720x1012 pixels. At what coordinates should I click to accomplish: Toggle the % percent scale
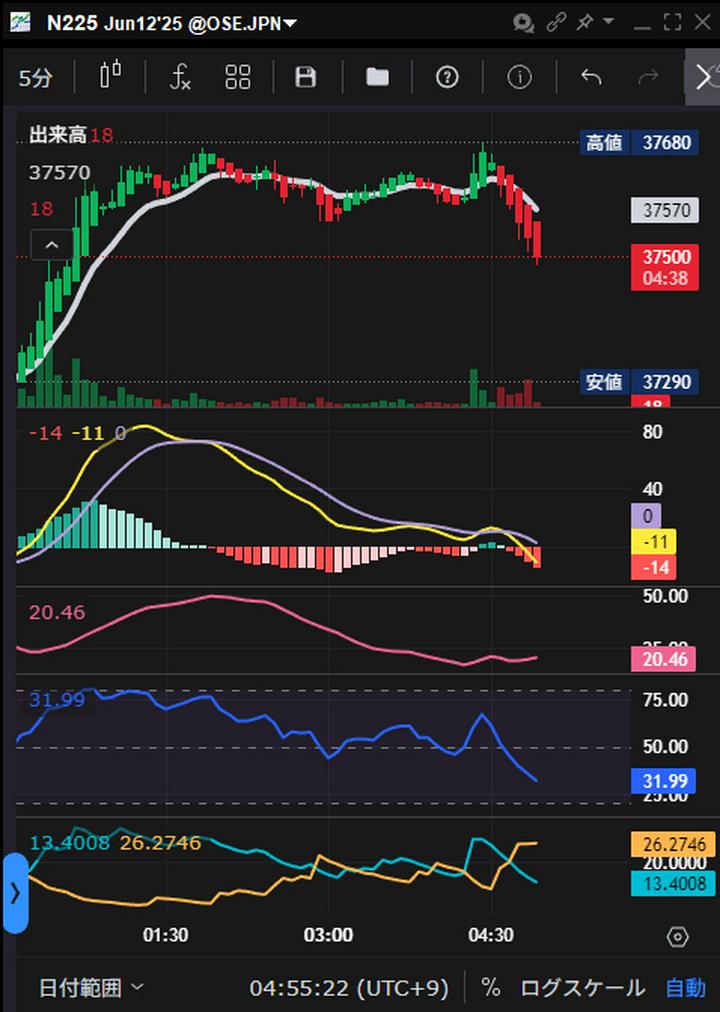[x=490, y=988]
